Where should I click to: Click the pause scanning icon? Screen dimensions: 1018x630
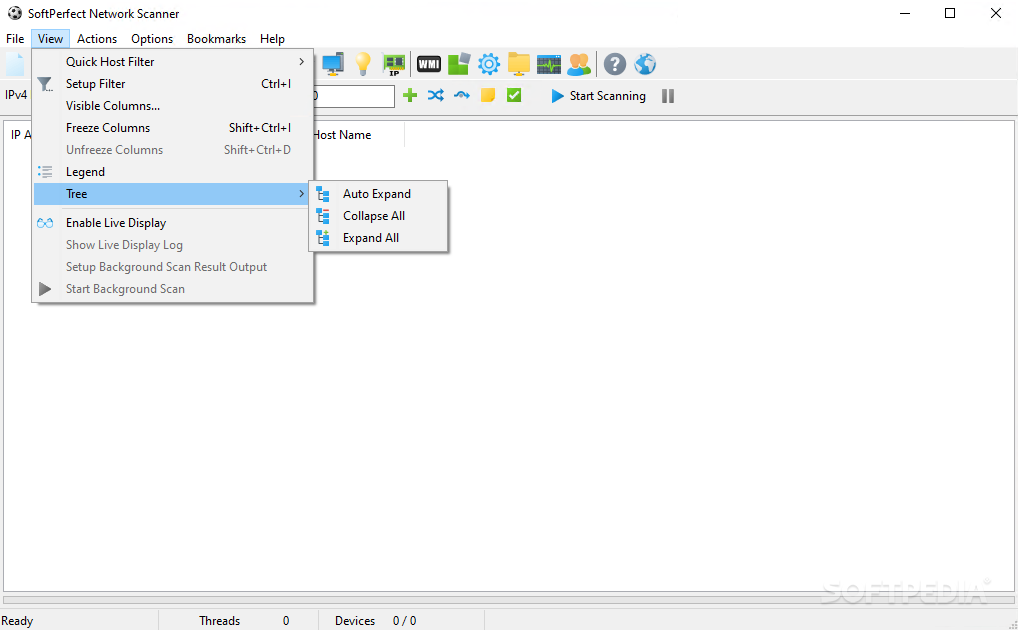coord(667,96)
